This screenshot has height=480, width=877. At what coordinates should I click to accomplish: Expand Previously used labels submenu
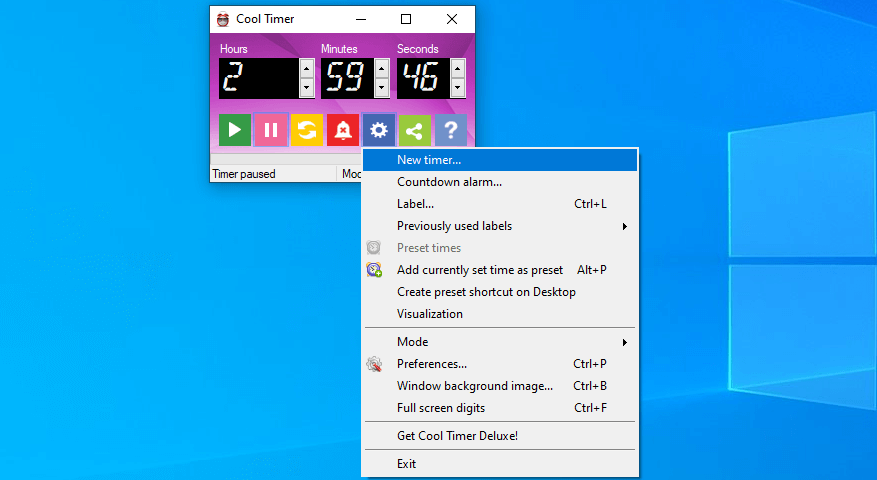(500, 226)
